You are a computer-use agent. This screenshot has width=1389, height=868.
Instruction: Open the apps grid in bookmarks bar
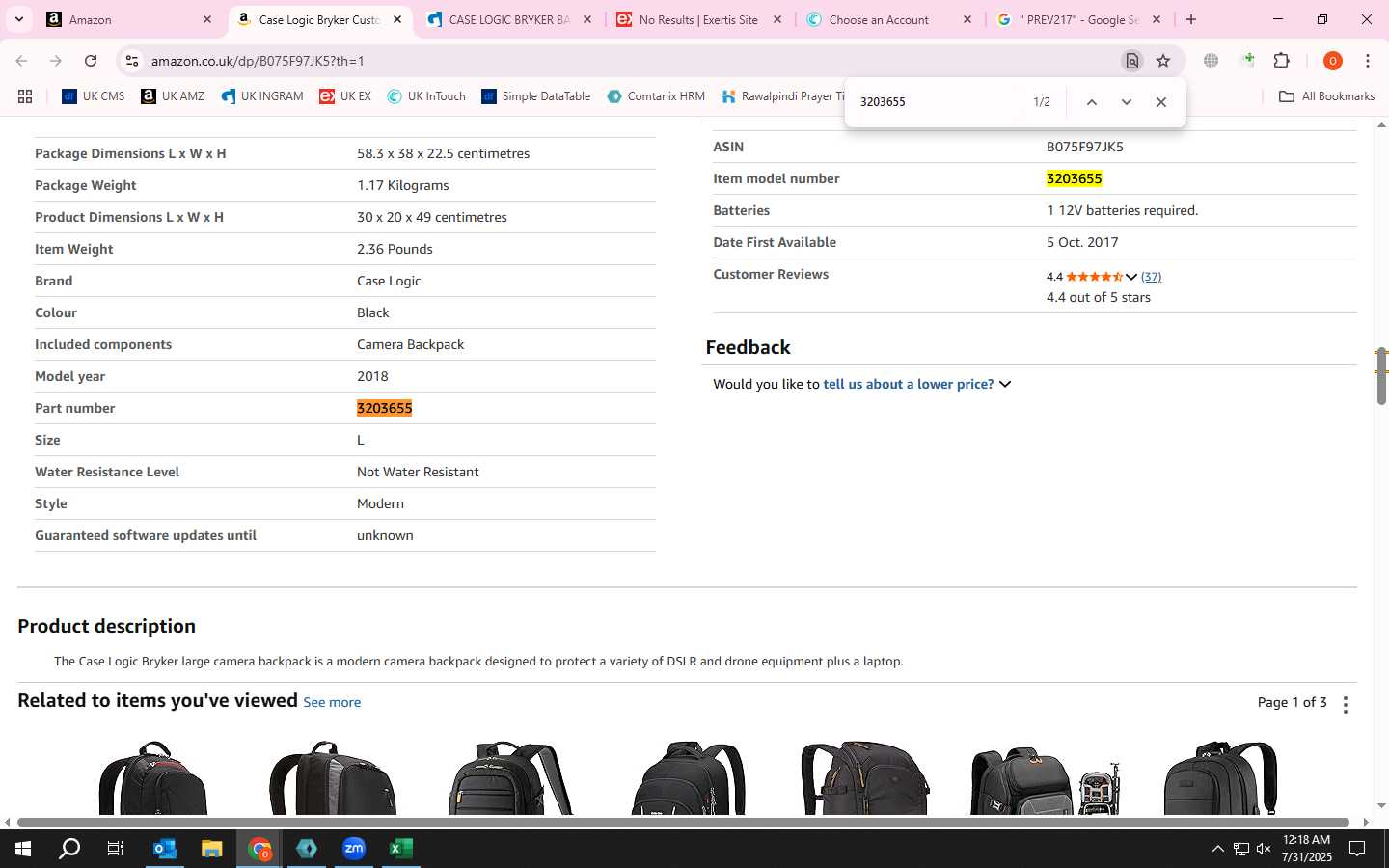tap(25, 96)
